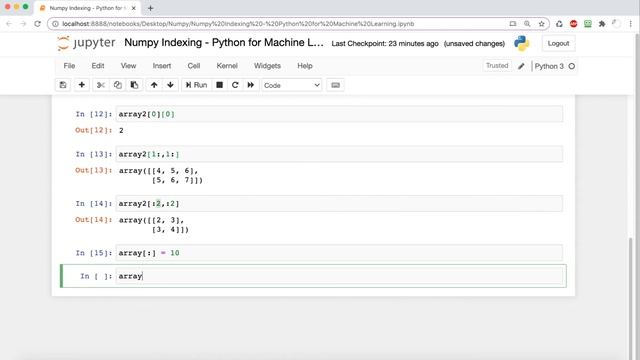
Task: Cut selected cells with the scissors icon
Action: click(x=100, y=85)
